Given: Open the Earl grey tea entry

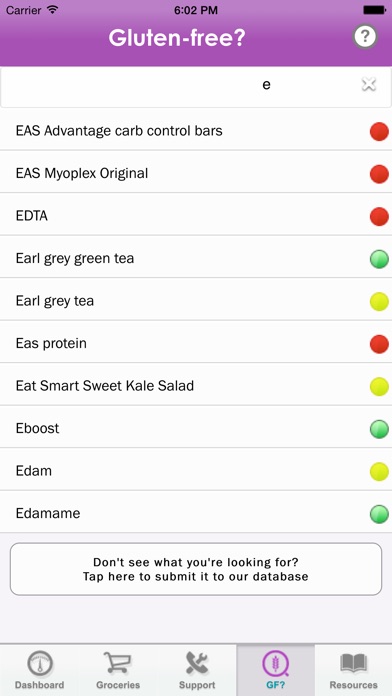Looking at the screenshot, I should click(x=196, y=301).
